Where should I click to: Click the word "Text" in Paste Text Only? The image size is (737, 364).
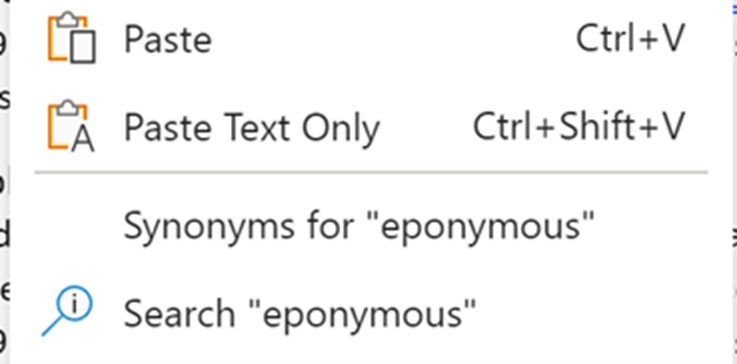coord(256,127)
